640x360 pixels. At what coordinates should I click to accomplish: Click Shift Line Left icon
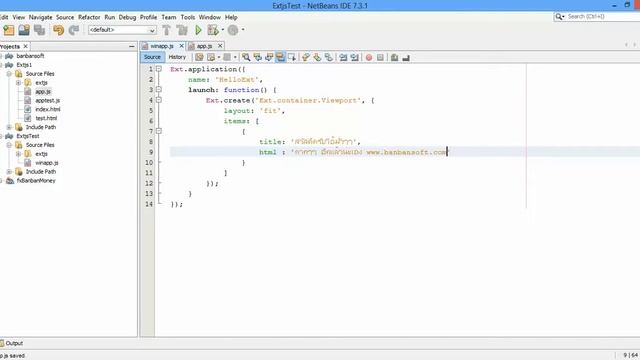343,58
